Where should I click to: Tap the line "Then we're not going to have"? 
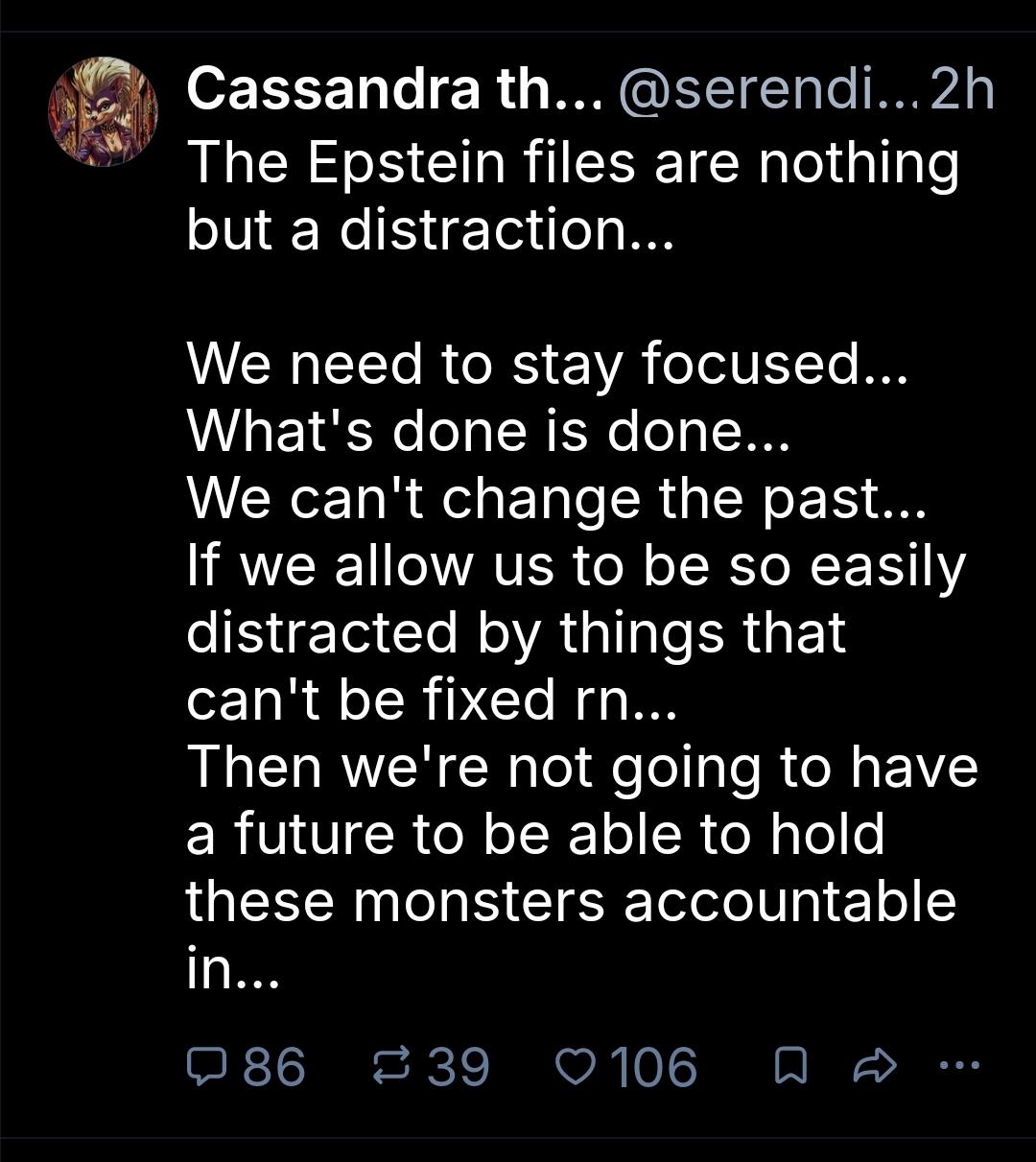pyautogui.click(x=582, y=767)
